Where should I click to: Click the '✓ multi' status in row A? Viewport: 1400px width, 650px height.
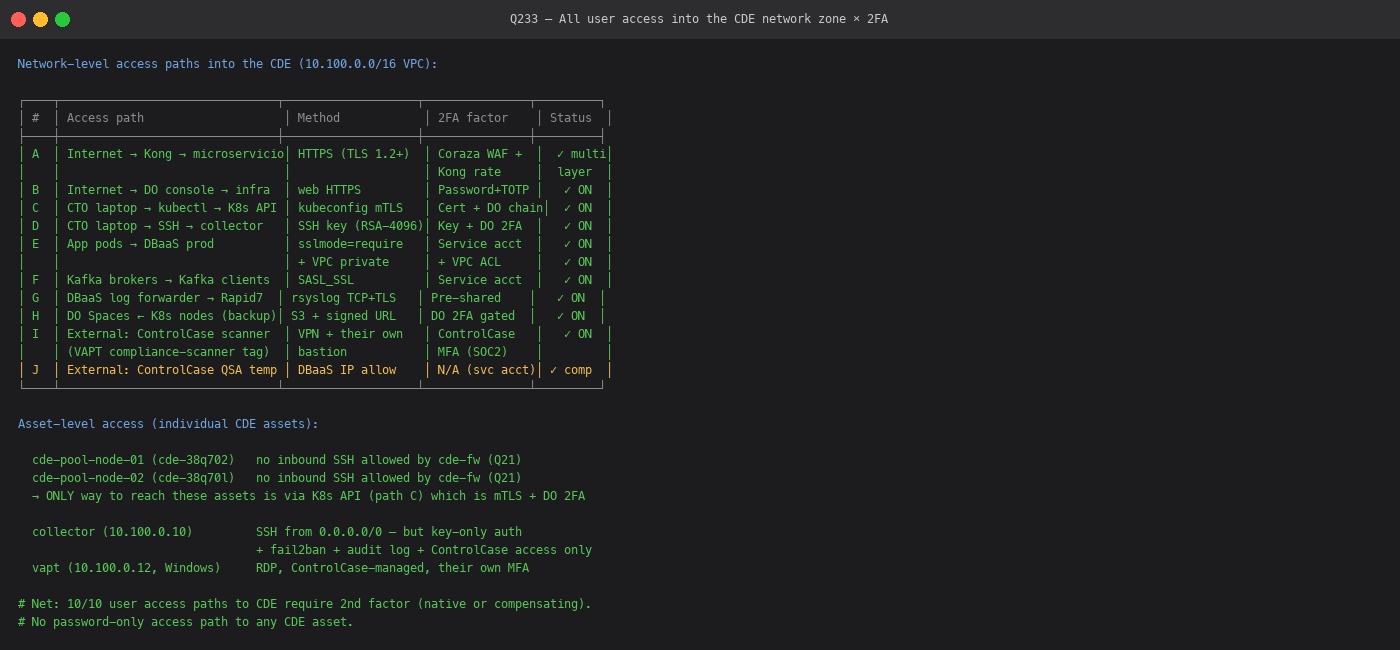pos(581,154)
